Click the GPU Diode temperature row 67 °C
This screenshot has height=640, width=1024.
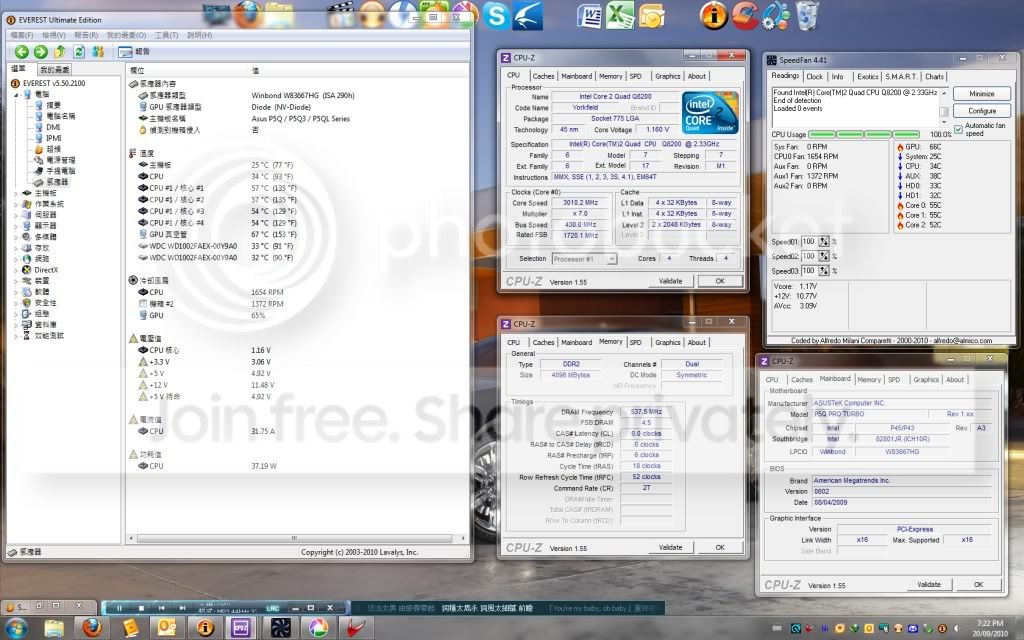coord(216,234)
